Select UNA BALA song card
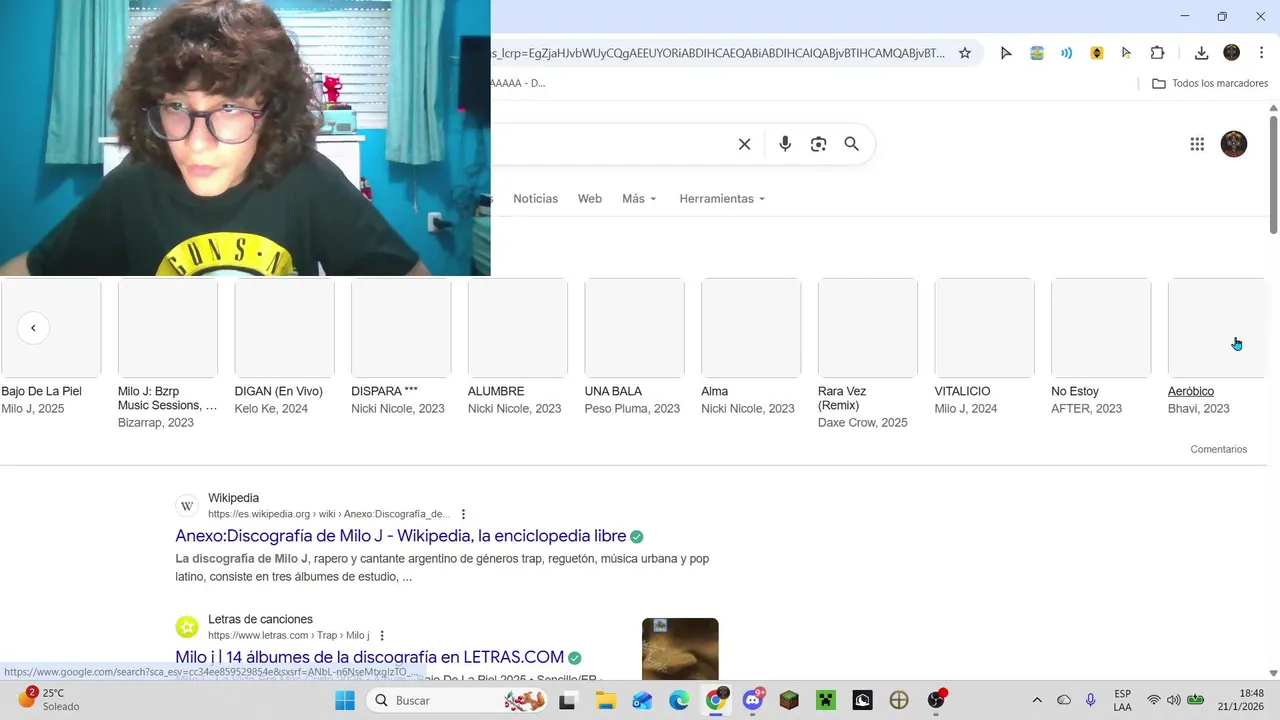This screenshot has height=720, width=1280. 635,346
